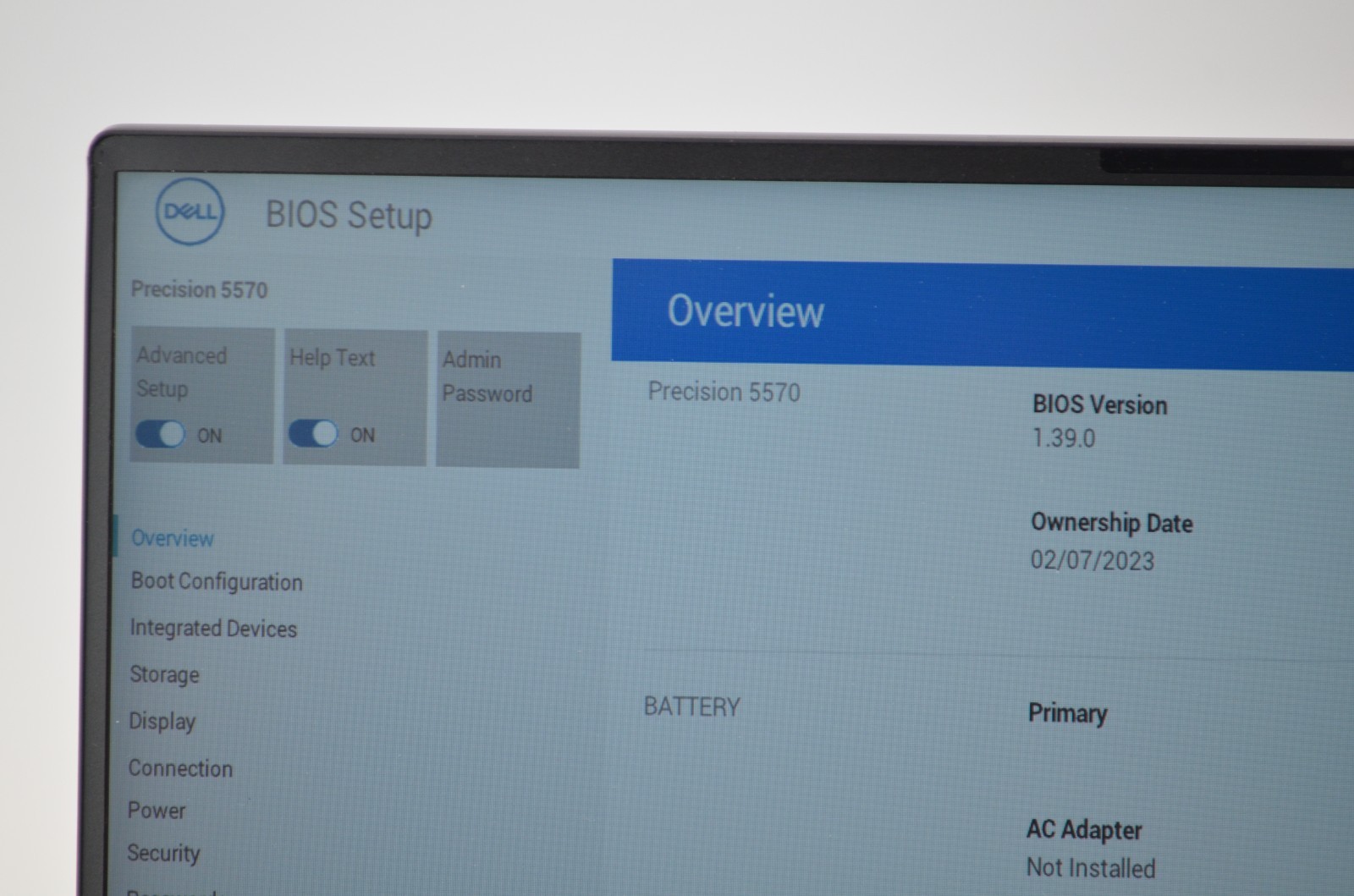Viewport: 1354px width, 896px height.
Task: Click the Dell logo icon
Action: click(190, 211)
